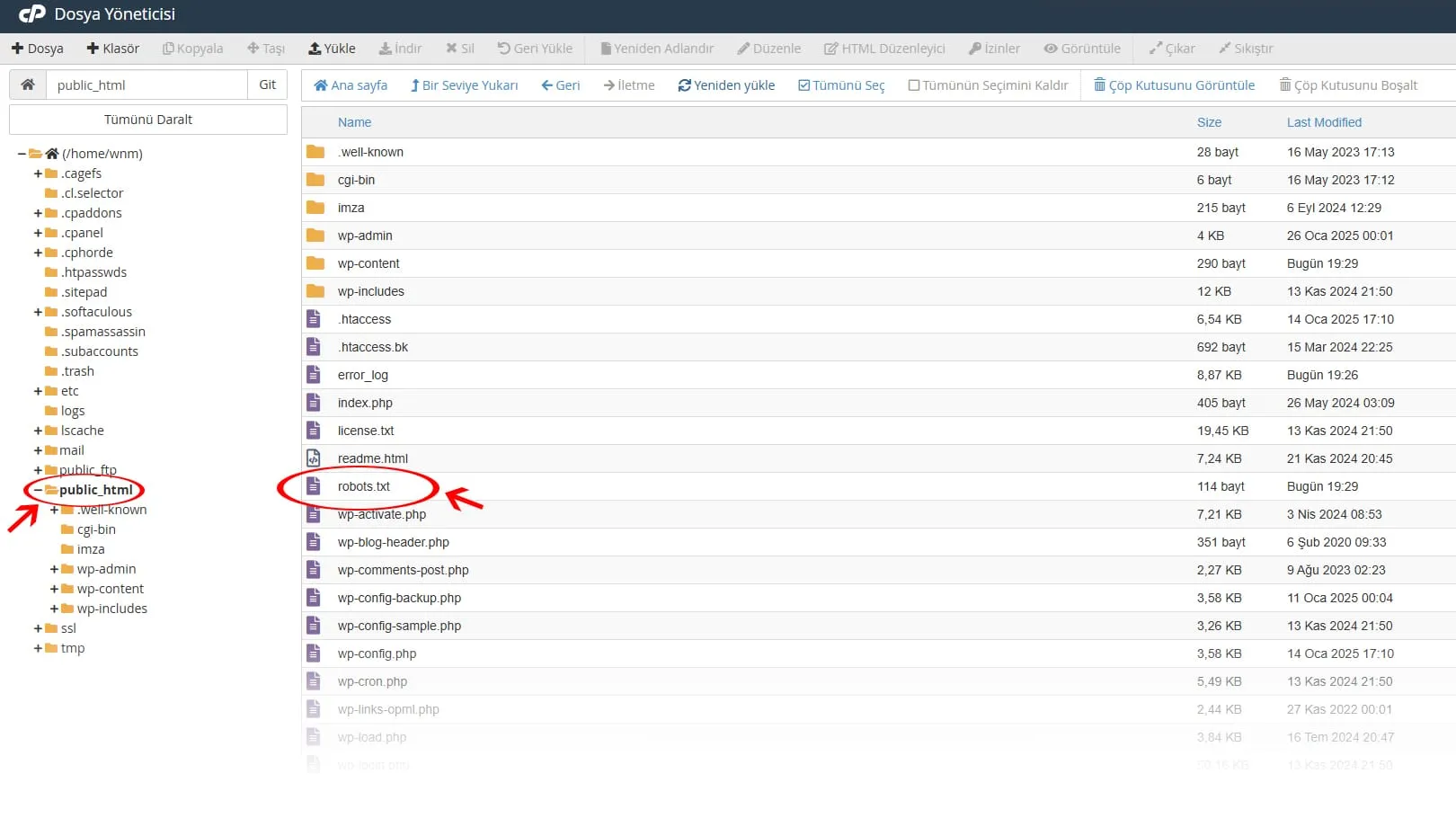The width and height of the screenshot is (1456, 818).
Task: Click wp-admin folder icon in file list
Action: (315, 236)
